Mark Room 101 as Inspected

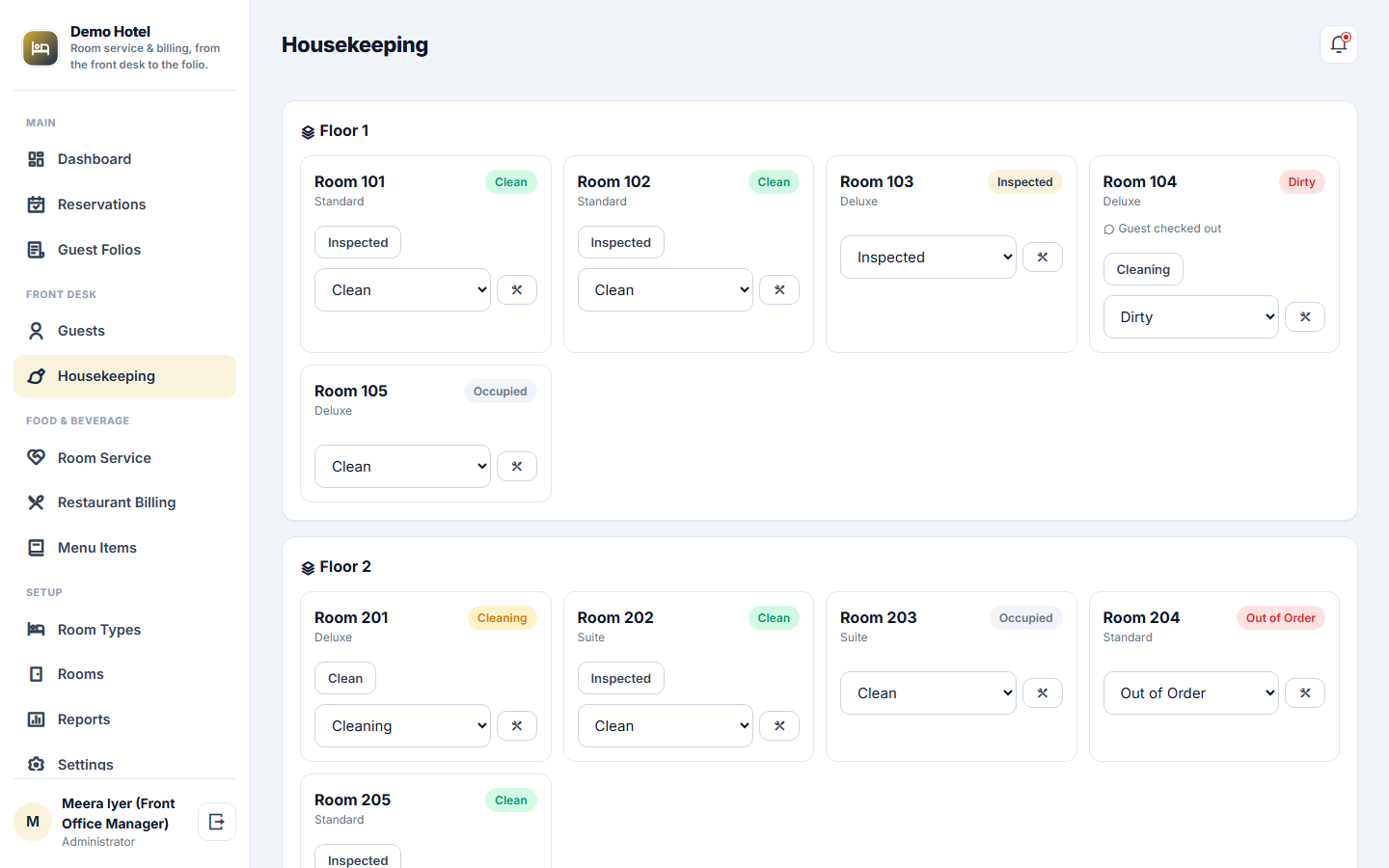358,242
